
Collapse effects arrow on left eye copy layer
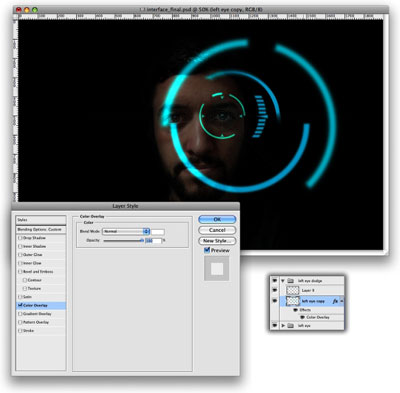[x=341, y=301]
